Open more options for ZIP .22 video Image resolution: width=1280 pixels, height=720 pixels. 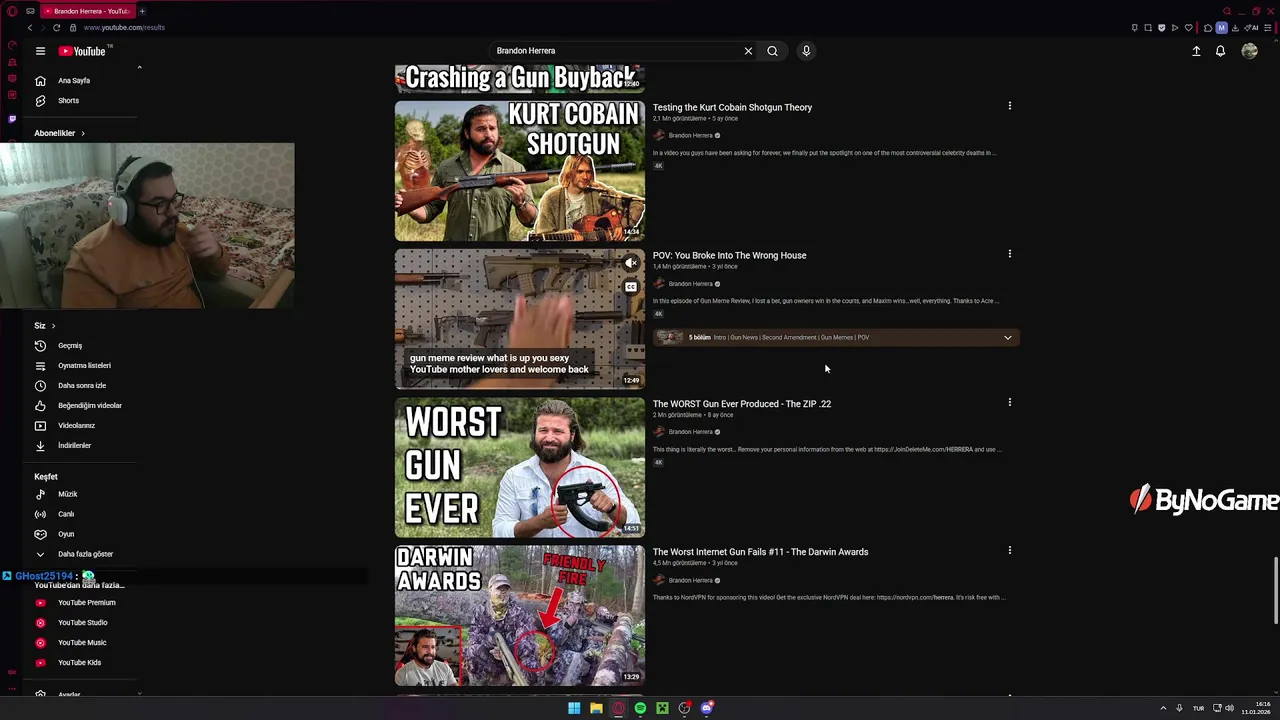tap(1009, 402)
